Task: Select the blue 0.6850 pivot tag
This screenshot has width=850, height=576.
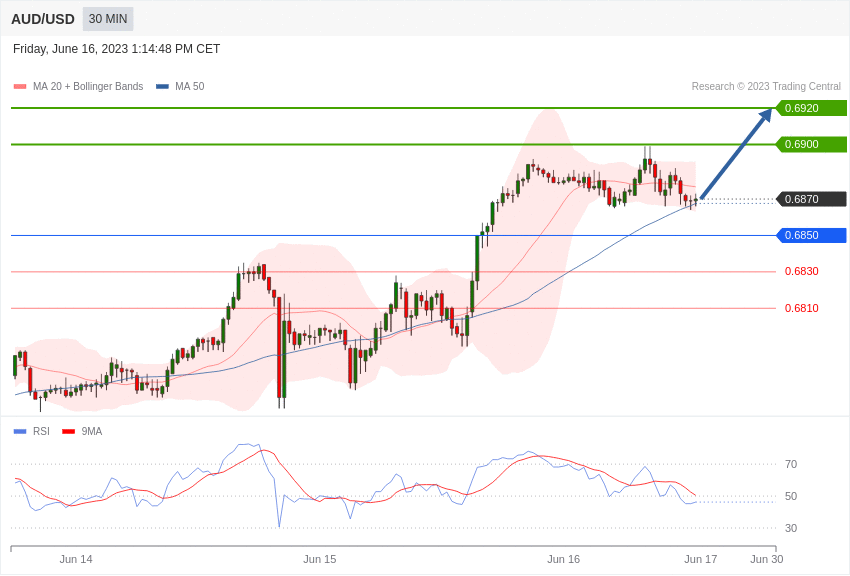Action: click(x=811, y=235)
